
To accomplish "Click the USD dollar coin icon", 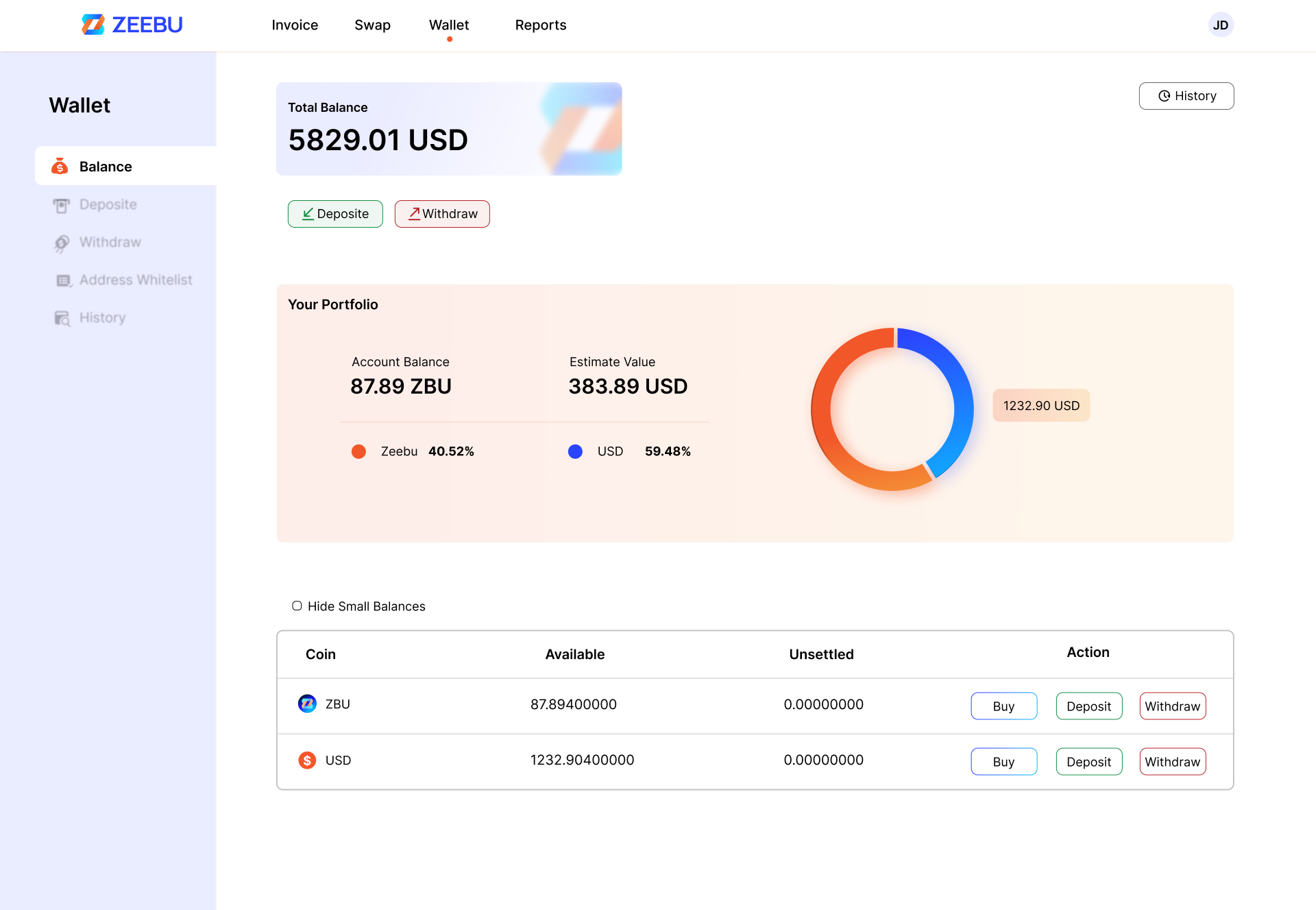I will 307,760.
